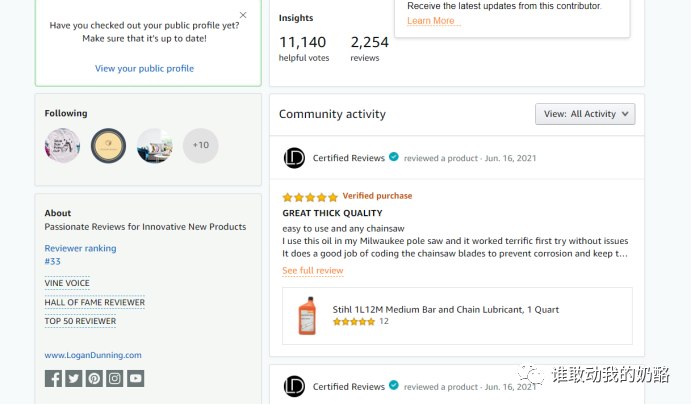The image size is (692, 405).
Task: Select the TOP 50 REVIEWER badge
Action: (80, 321)
